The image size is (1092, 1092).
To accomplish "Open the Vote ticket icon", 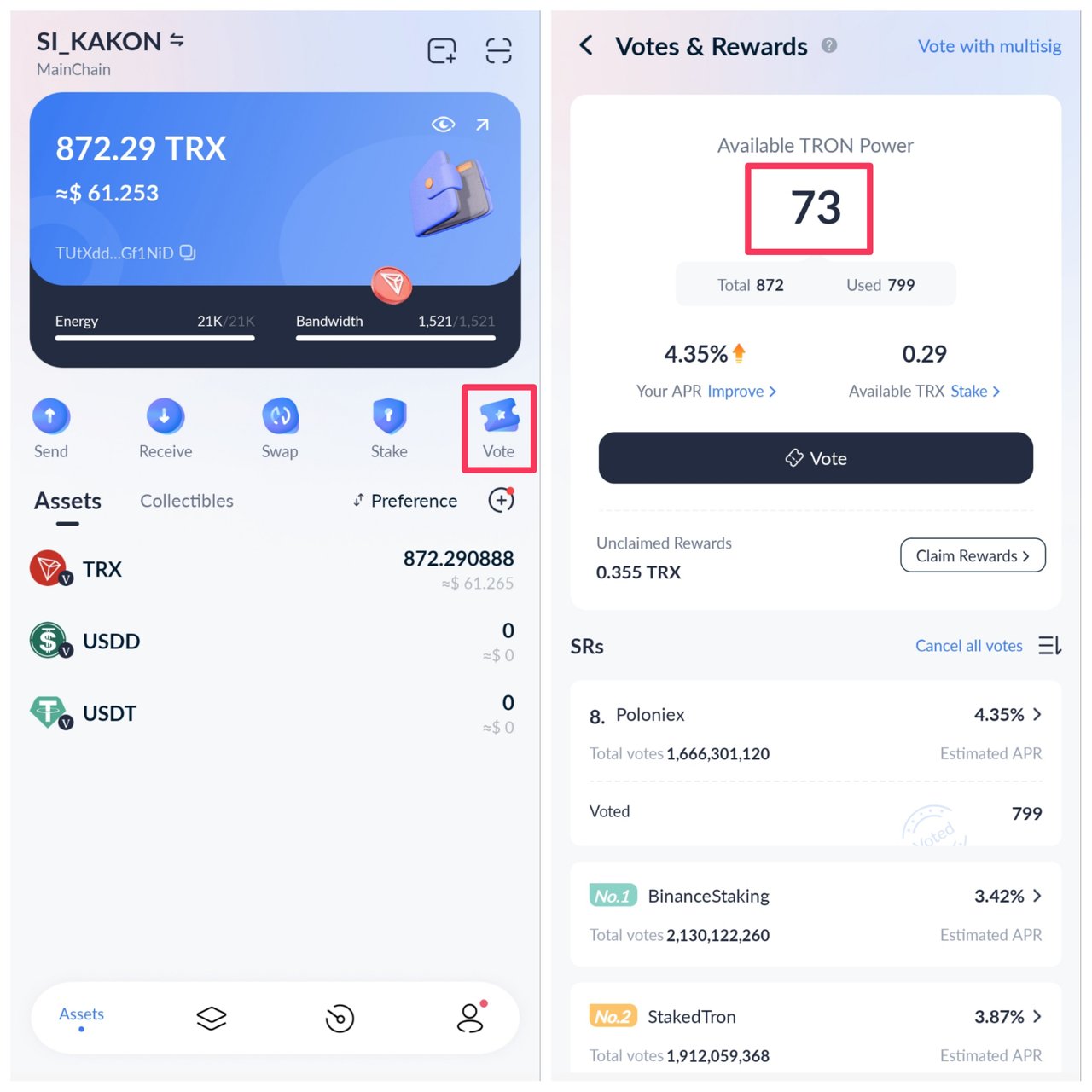I will [500, 415].
